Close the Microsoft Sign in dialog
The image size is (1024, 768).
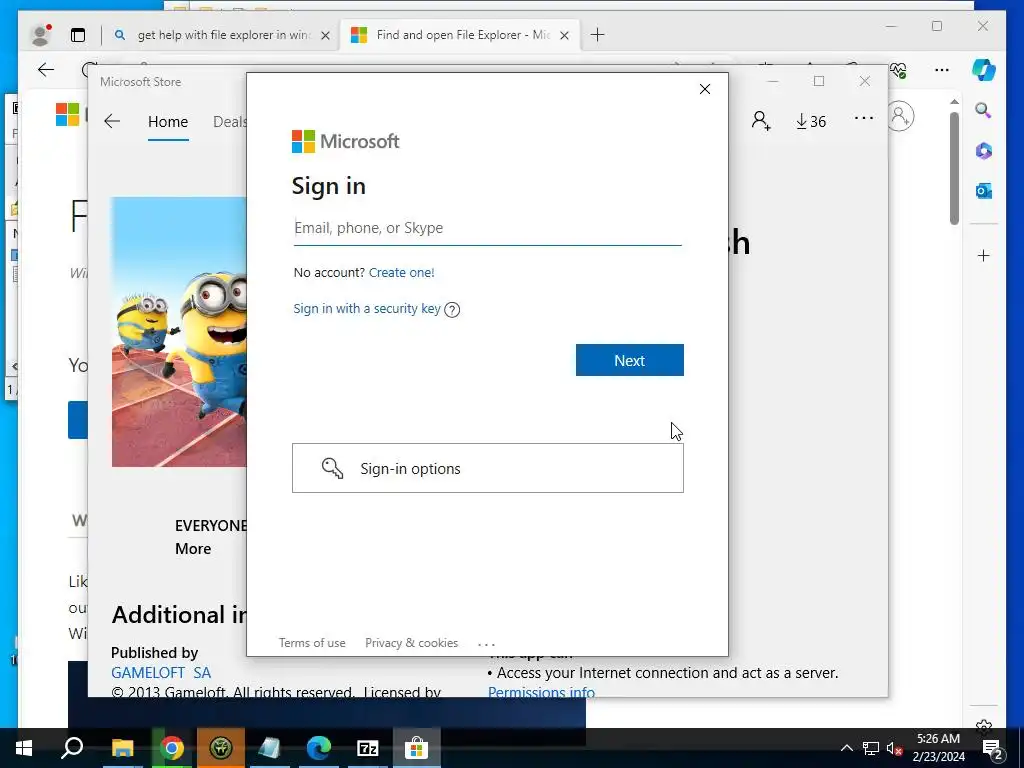pos(705,89)
